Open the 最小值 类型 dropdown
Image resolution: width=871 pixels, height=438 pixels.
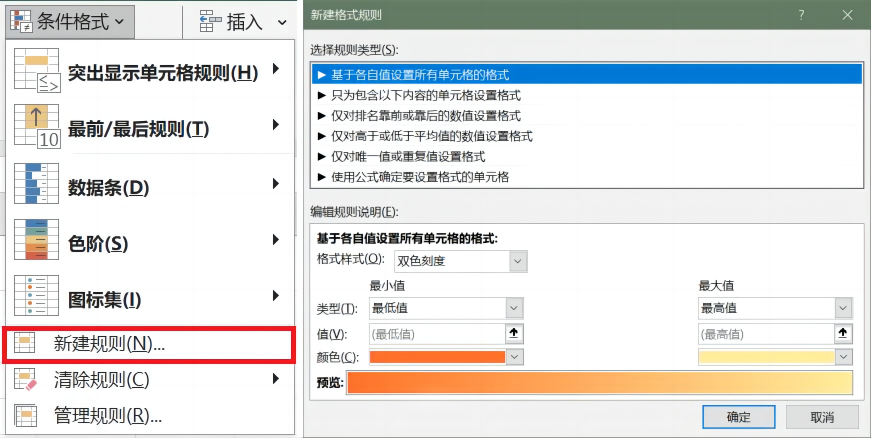click(x=446, y=309)
